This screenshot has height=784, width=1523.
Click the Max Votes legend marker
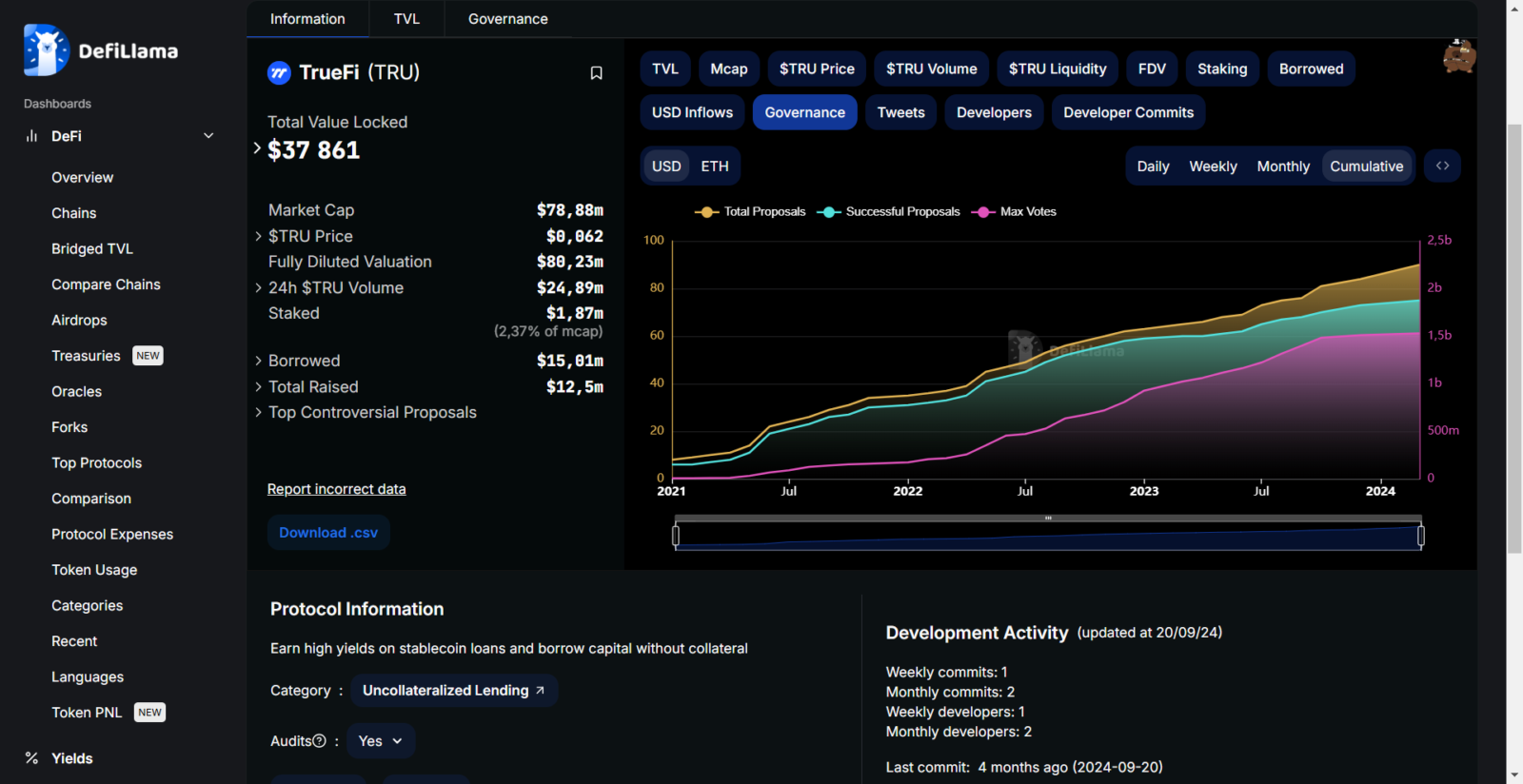pos(982,212)
